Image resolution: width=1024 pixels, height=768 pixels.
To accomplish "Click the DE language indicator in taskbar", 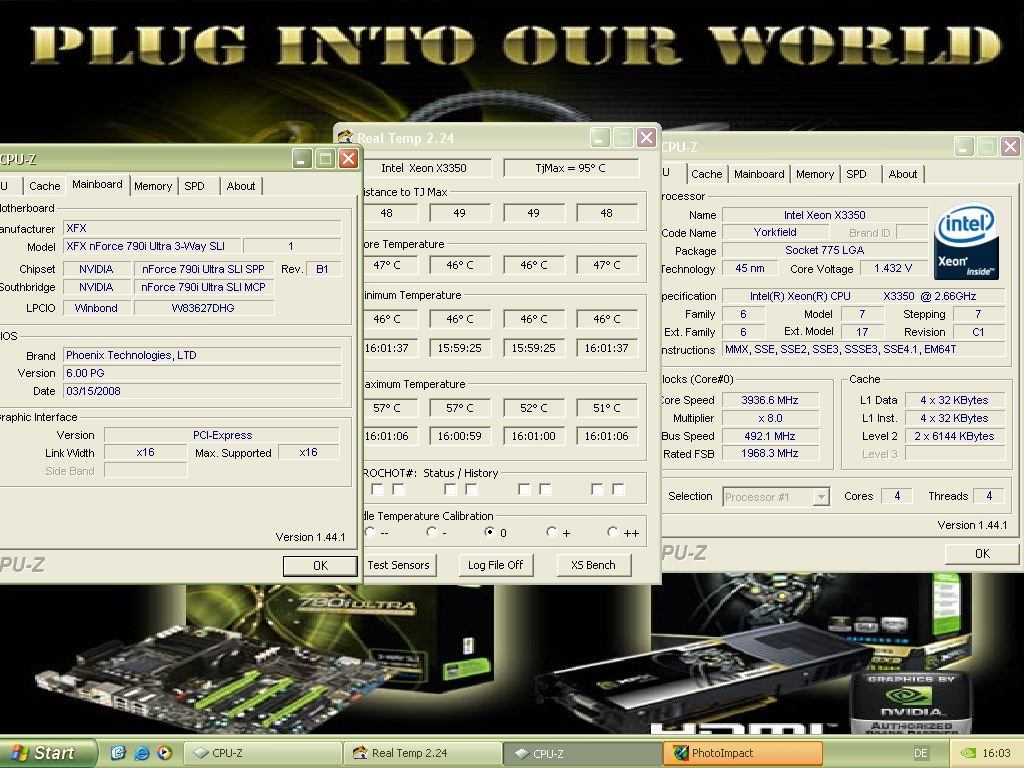I will tap(921, 753).
